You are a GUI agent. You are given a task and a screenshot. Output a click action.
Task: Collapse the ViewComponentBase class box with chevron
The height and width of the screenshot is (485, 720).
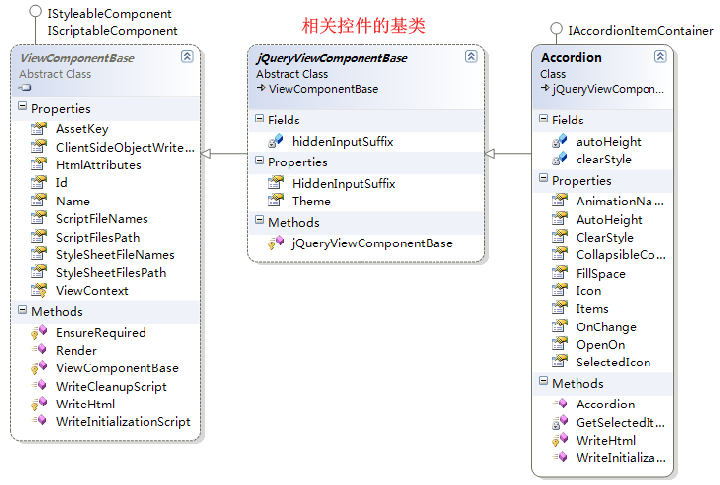coord(187,56)
